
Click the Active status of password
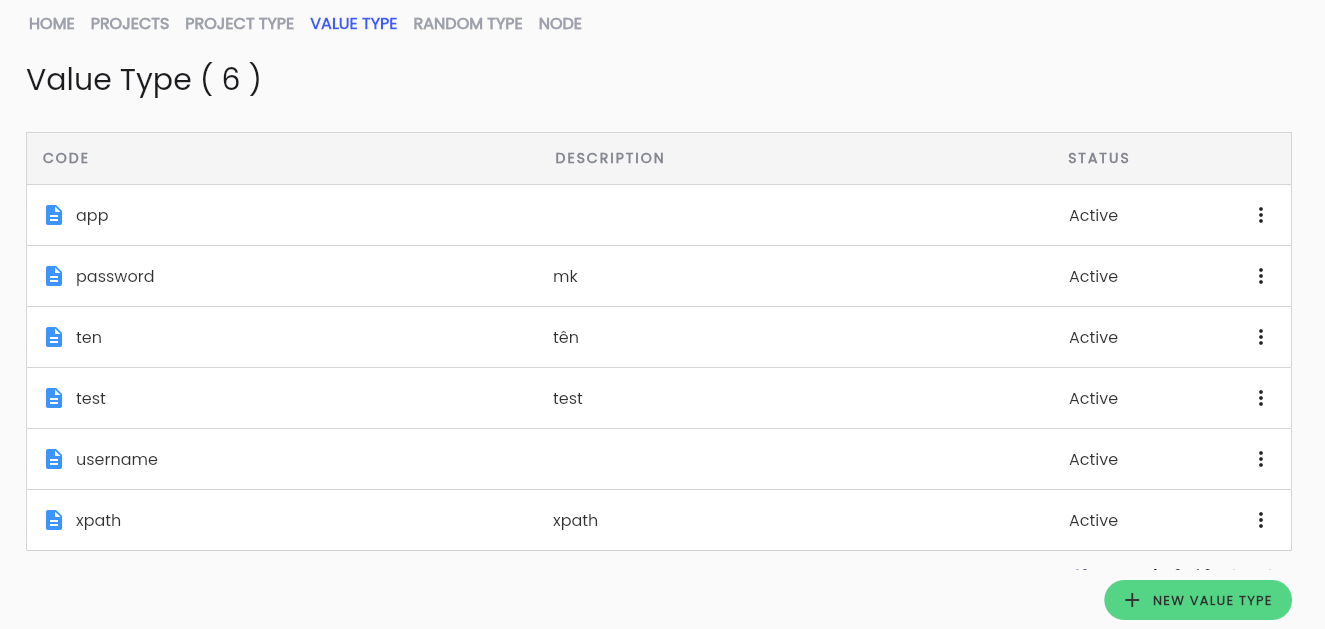tap(1093, 276)
